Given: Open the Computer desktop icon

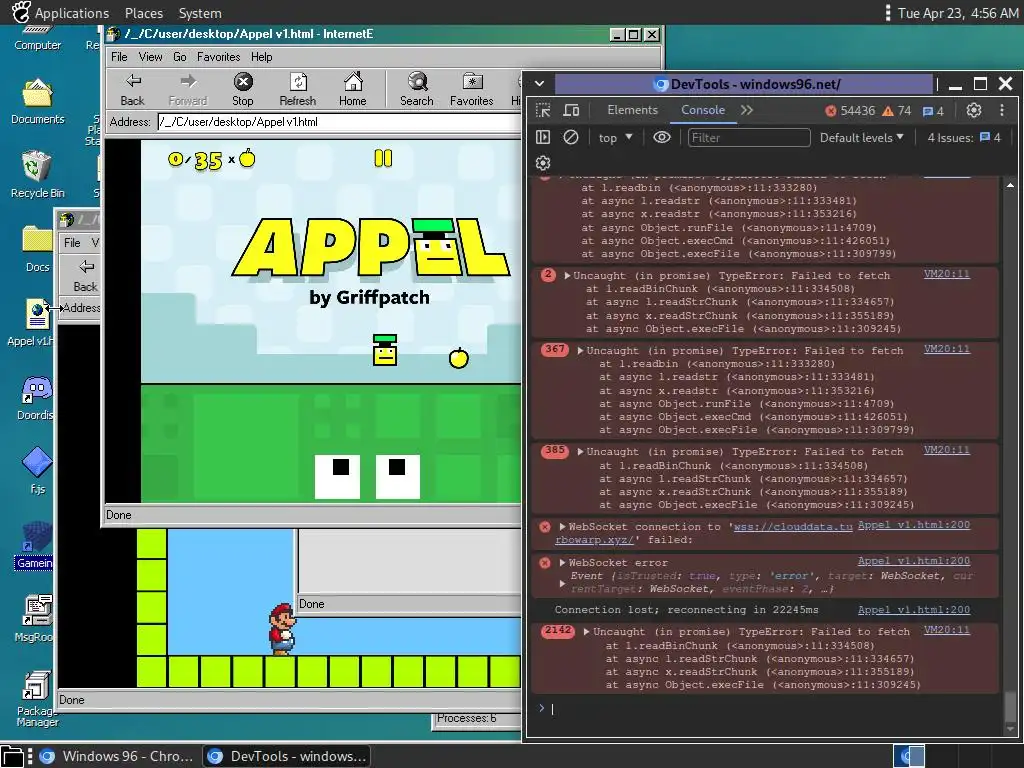Looking at the screenshot, I should [37, 39].
